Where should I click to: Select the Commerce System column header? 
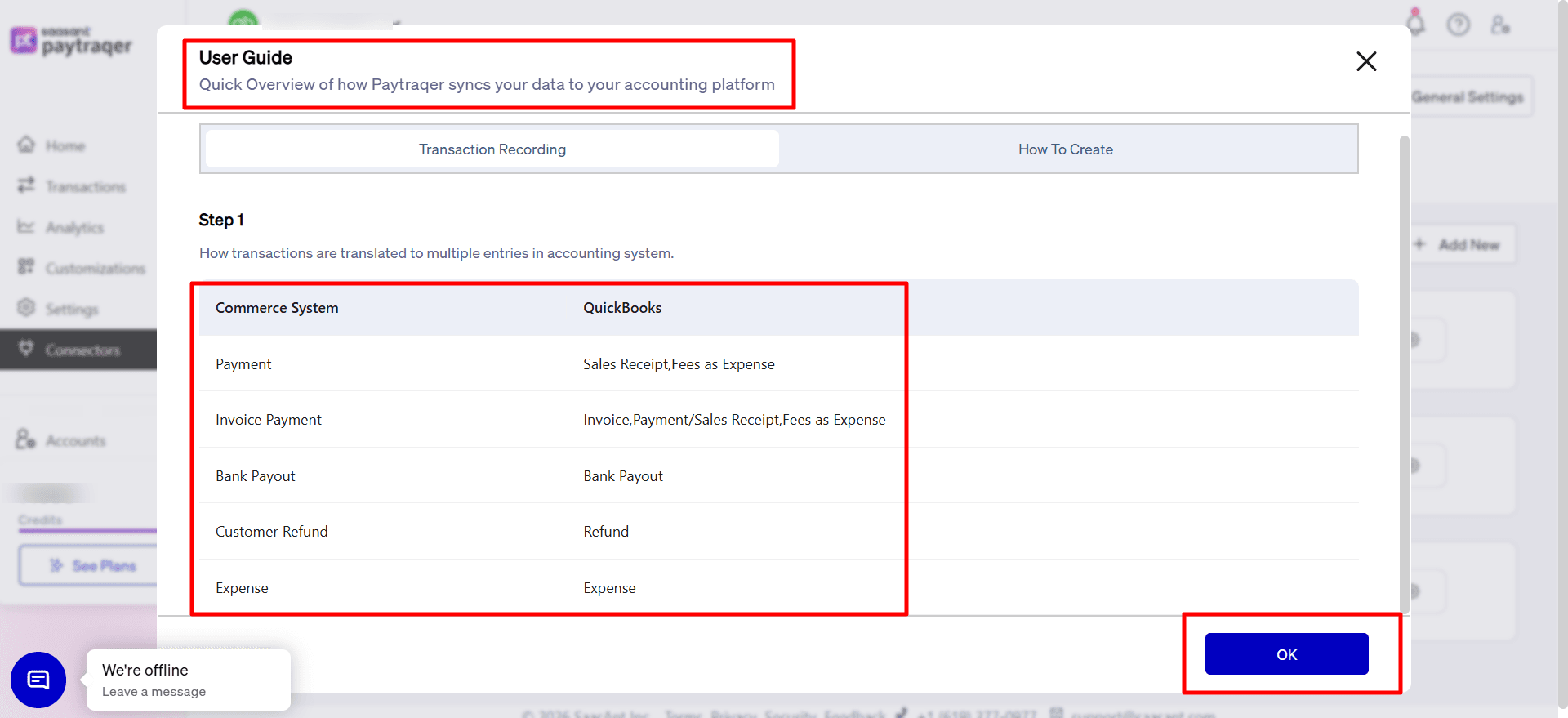click(x=277, y=308)
